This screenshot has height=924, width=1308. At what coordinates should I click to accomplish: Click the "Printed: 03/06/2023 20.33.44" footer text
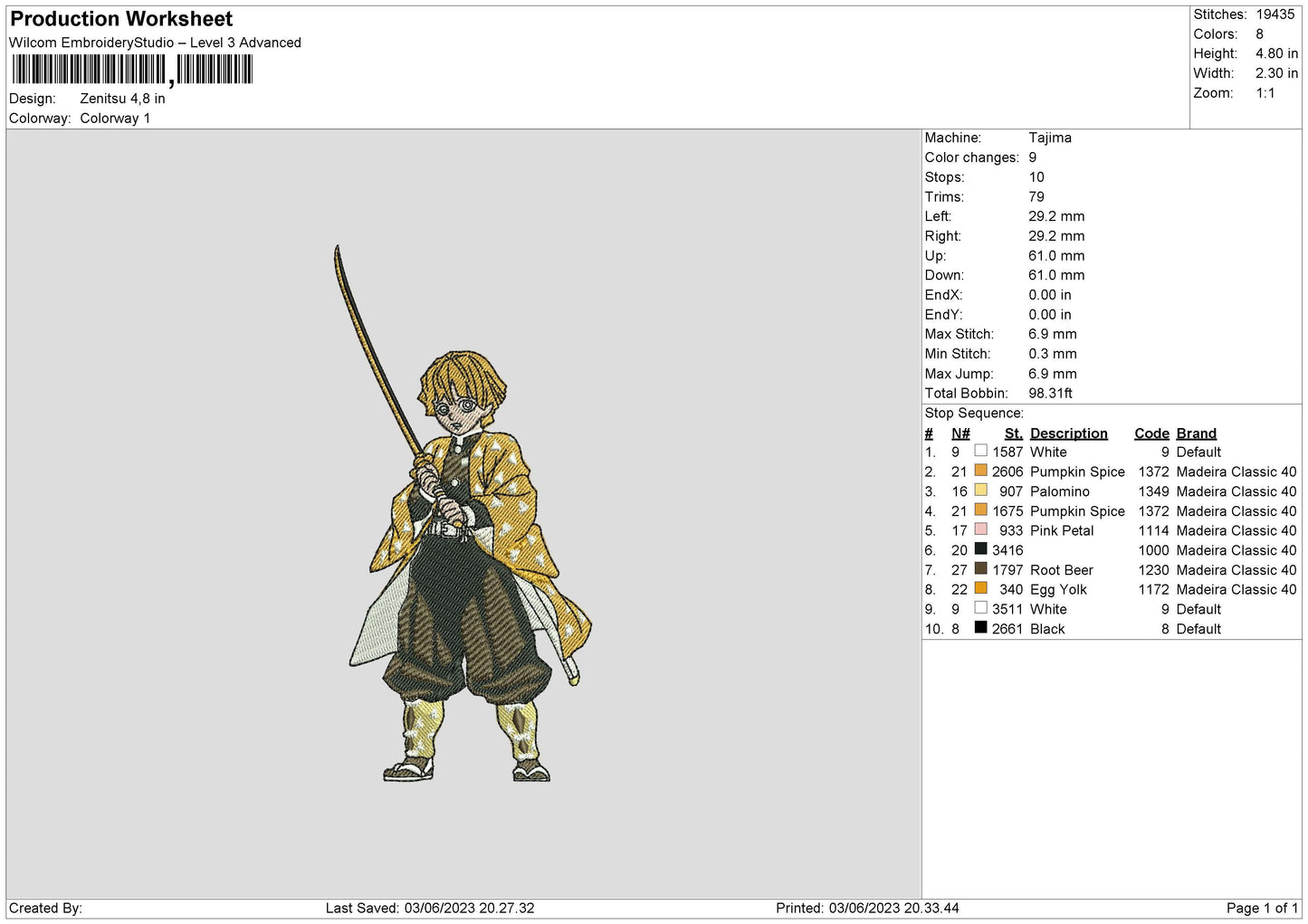[x=867, y=908]
